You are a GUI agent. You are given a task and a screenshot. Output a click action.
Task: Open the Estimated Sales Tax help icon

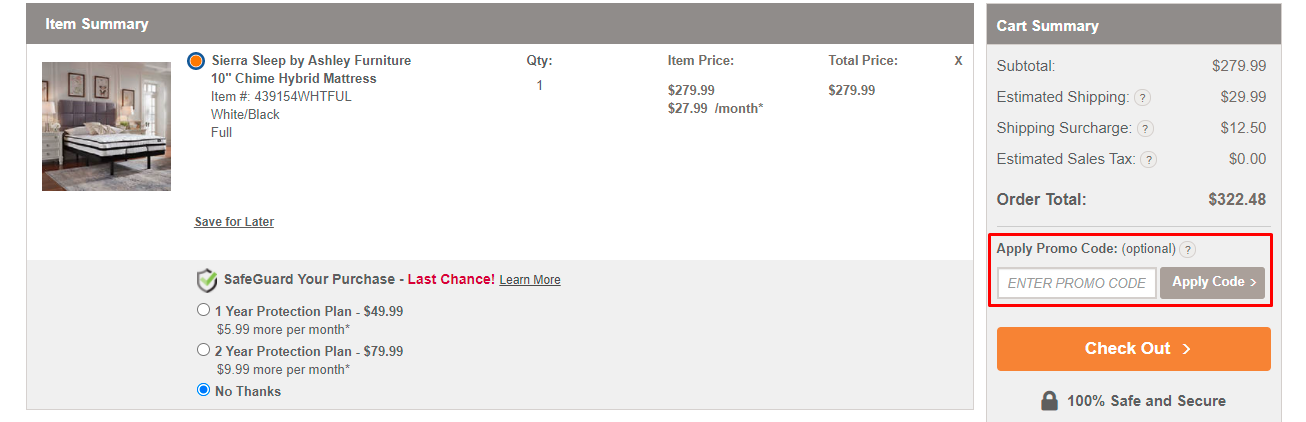1149,160
